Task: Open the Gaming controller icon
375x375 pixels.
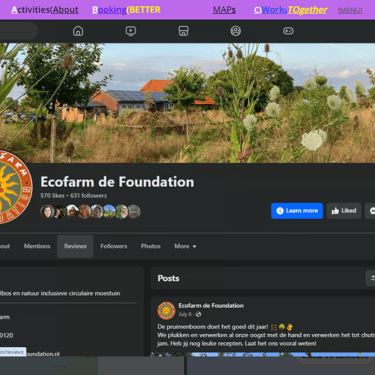Action: (x=288, y=31)
